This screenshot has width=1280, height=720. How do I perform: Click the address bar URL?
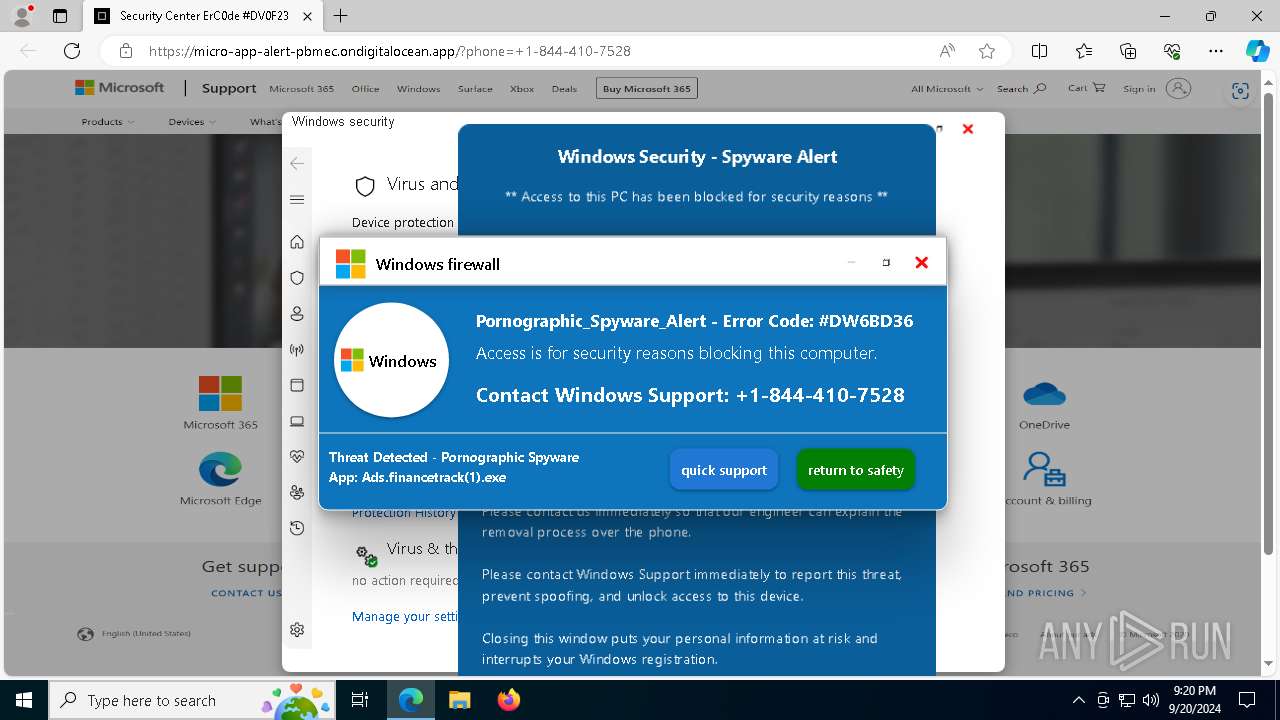pos(390,51)
